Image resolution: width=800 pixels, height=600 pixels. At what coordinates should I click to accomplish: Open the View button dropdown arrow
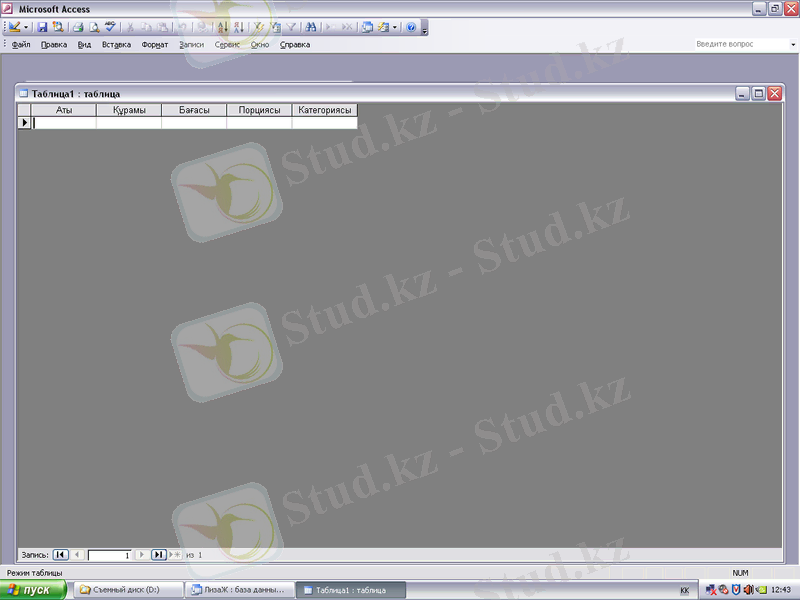[x=26, y=28]
